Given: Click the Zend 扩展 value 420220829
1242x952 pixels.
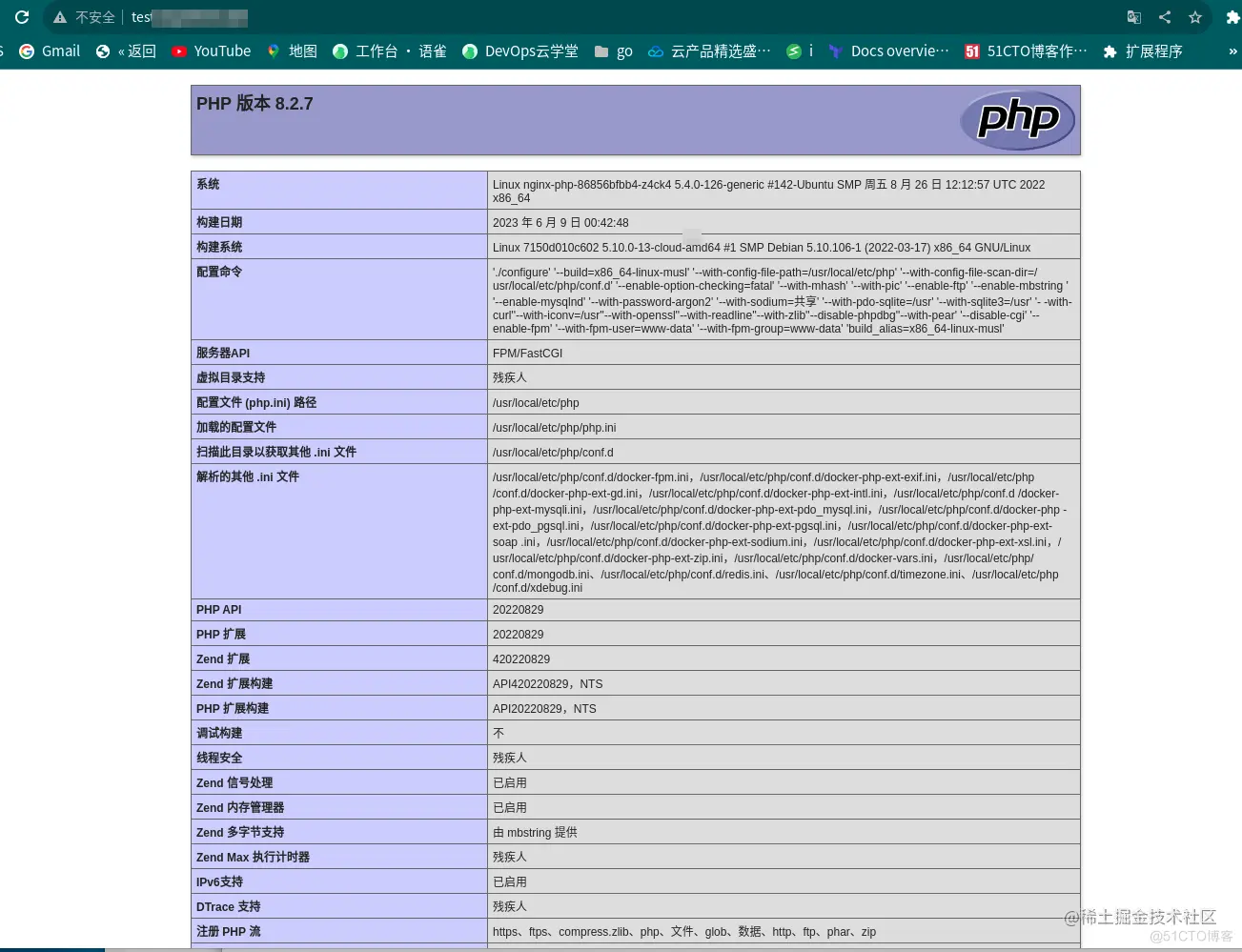Looking at the screenshot, I should 521,658.
